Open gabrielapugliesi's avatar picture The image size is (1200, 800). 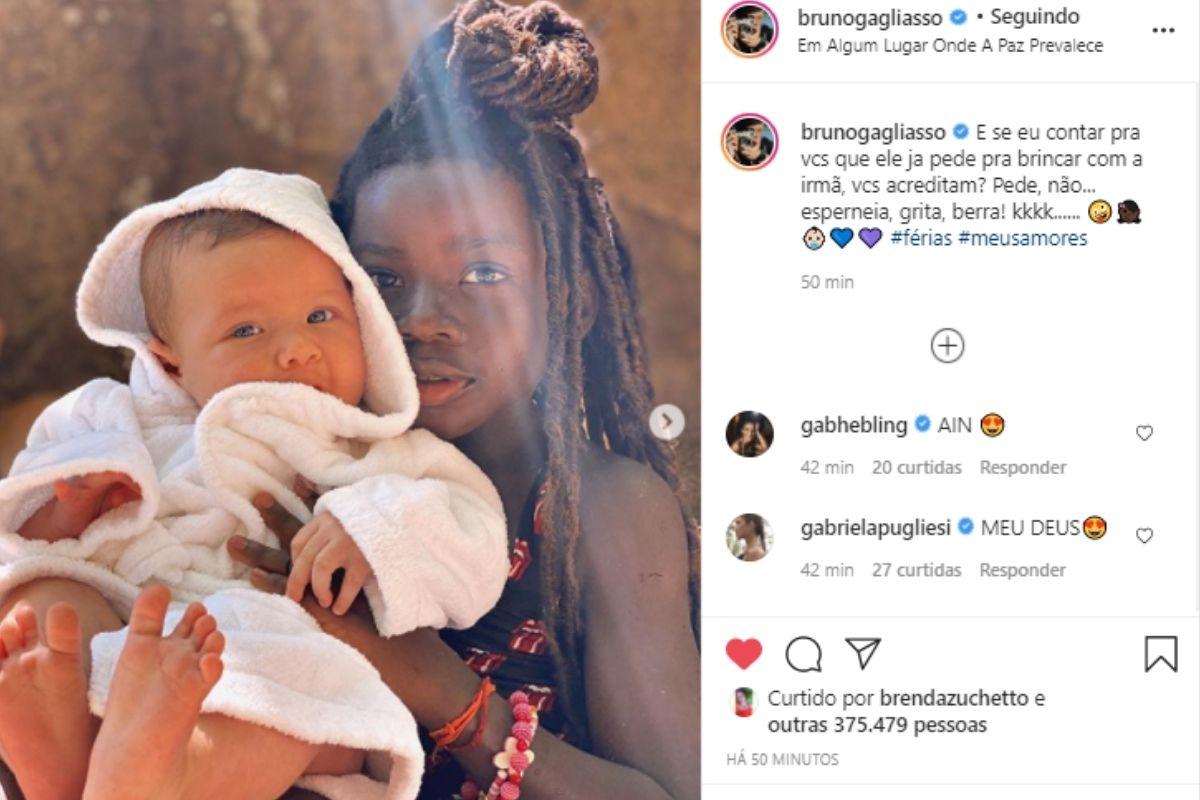tap(749, 537)
